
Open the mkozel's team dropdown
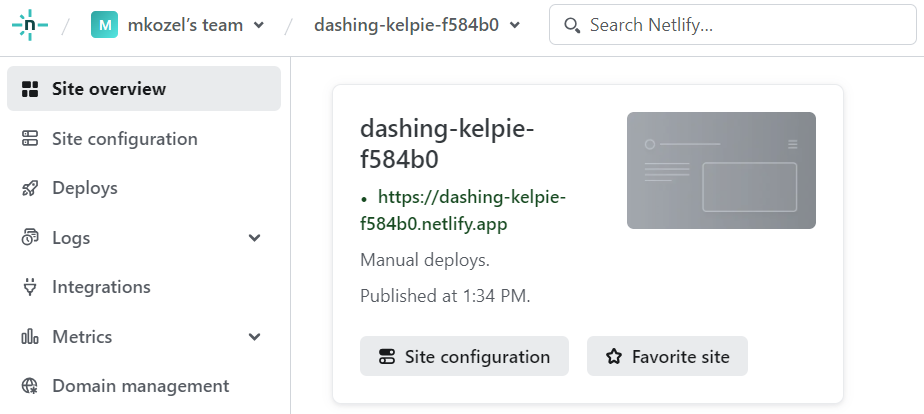coord(259,25)
